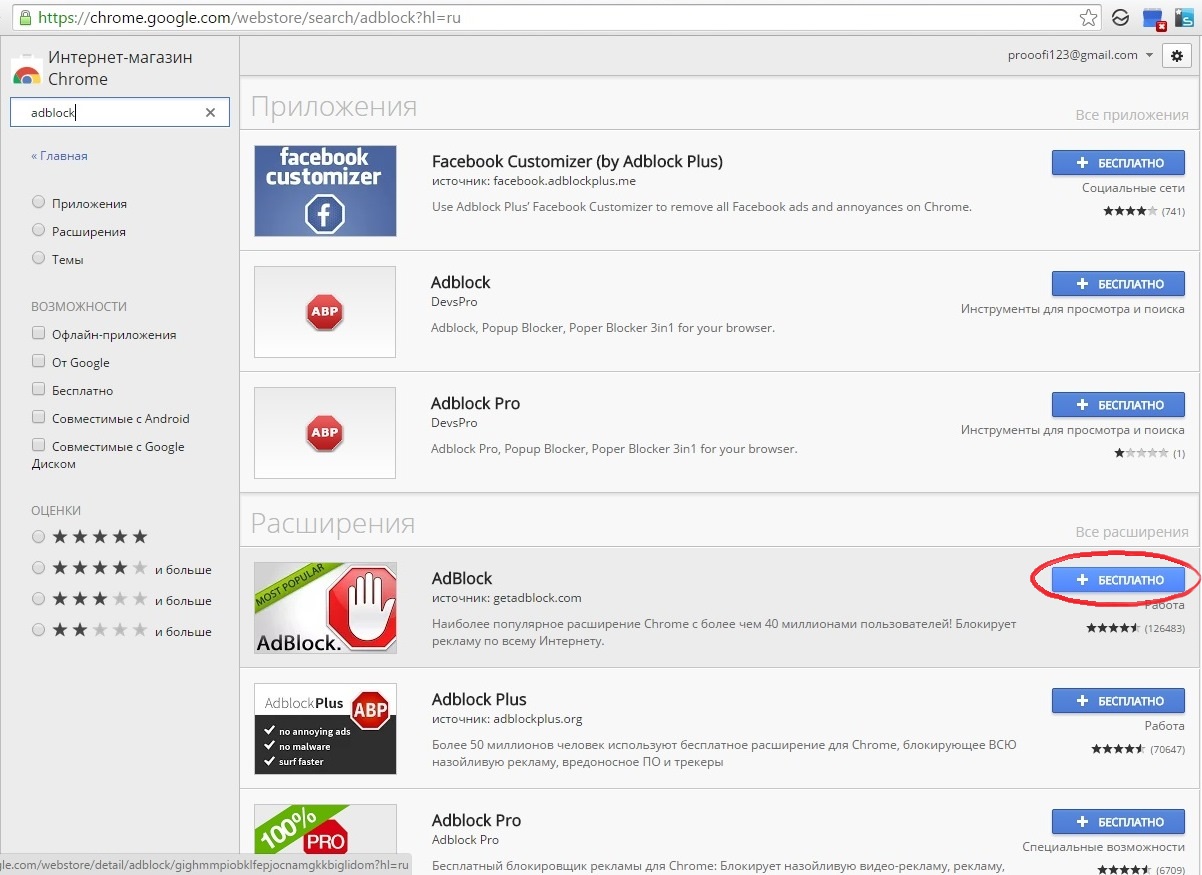Click the blue extension icon with red badge
1202x875 pixels.
click(x=1154, y=18)
